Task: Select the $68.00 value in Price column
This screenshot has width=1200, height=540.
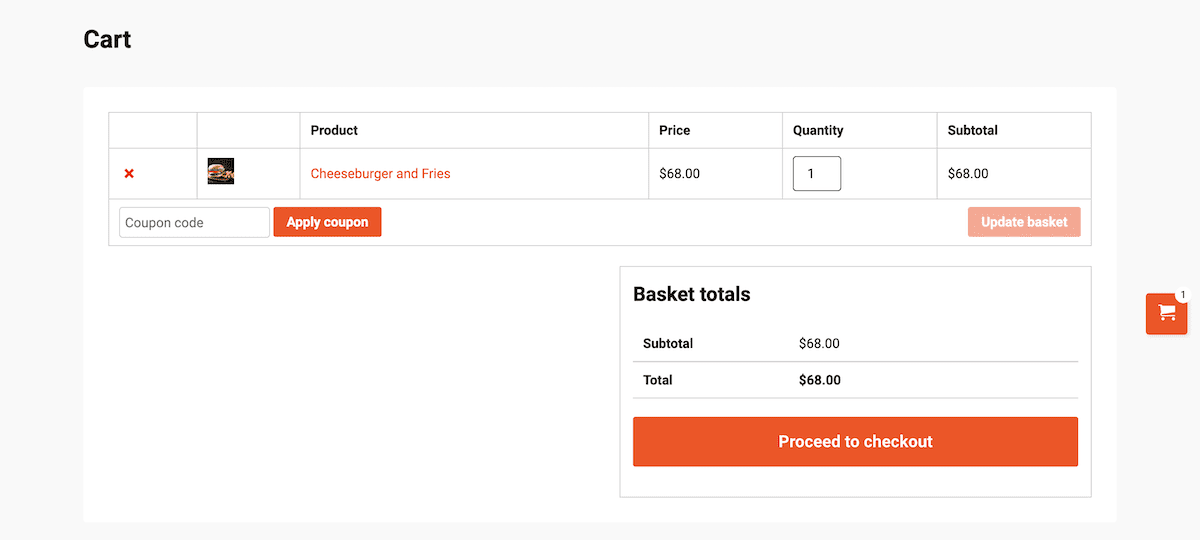Action: tap(680, 174)
